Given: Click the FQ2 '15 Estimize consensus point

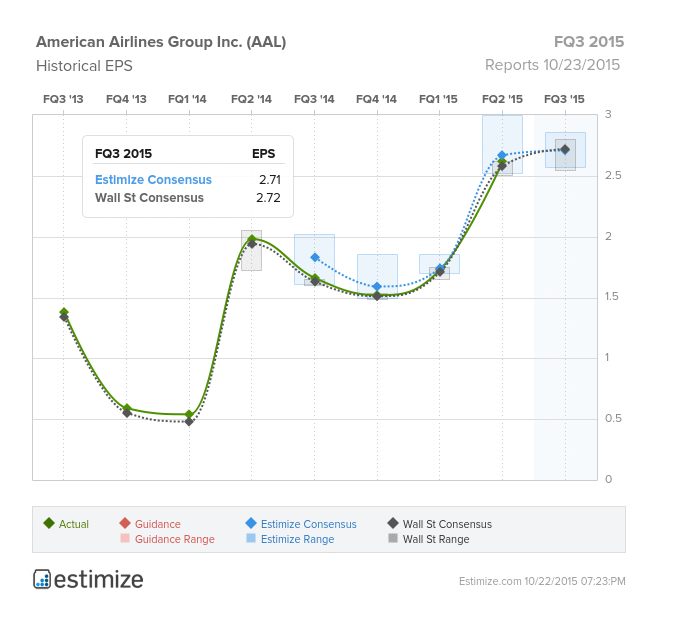Looking at the screenshot, I should (x=502, y=155).
